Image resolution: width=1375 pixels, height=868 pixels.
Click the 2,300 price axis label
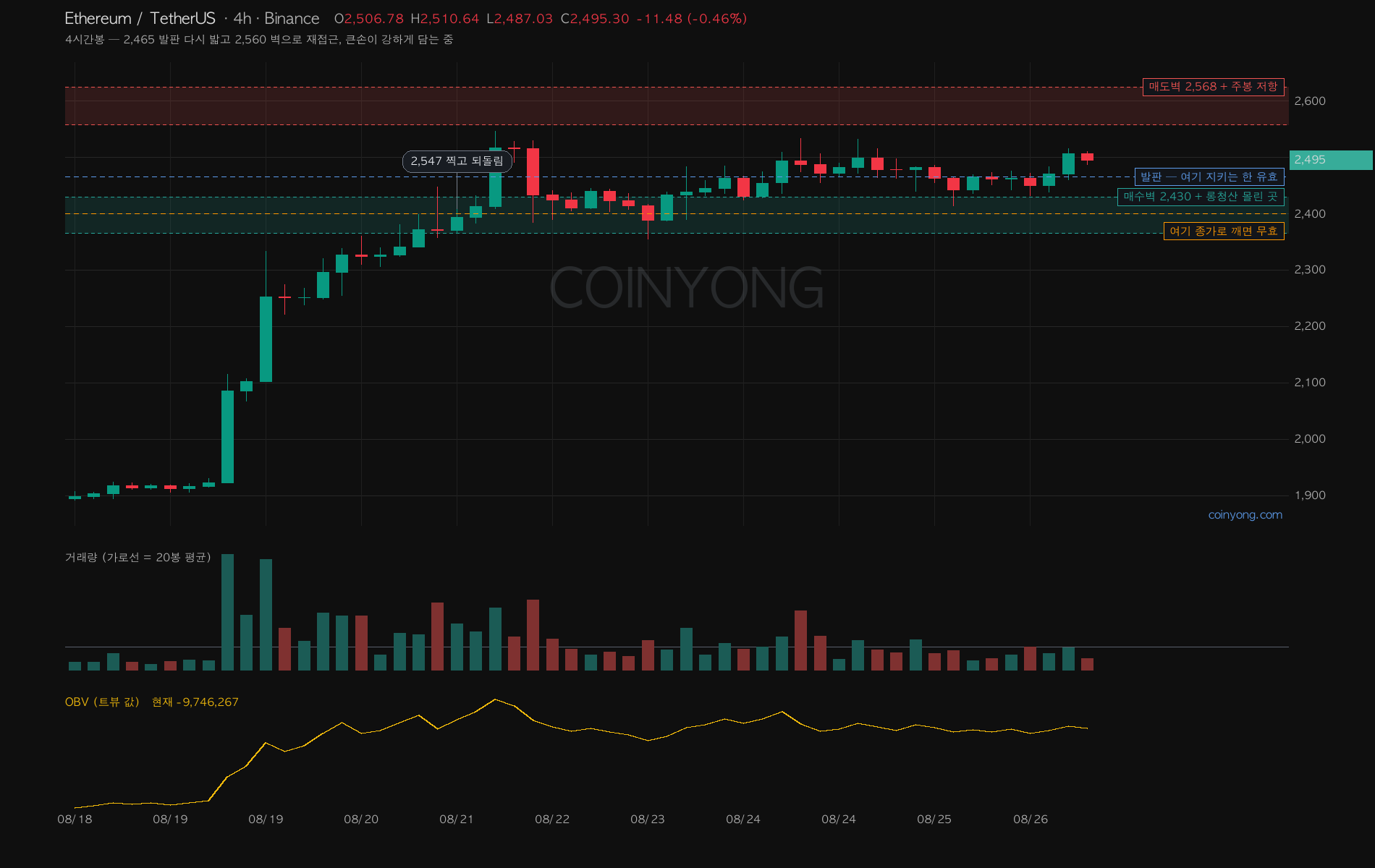[x=1310, y=270]
